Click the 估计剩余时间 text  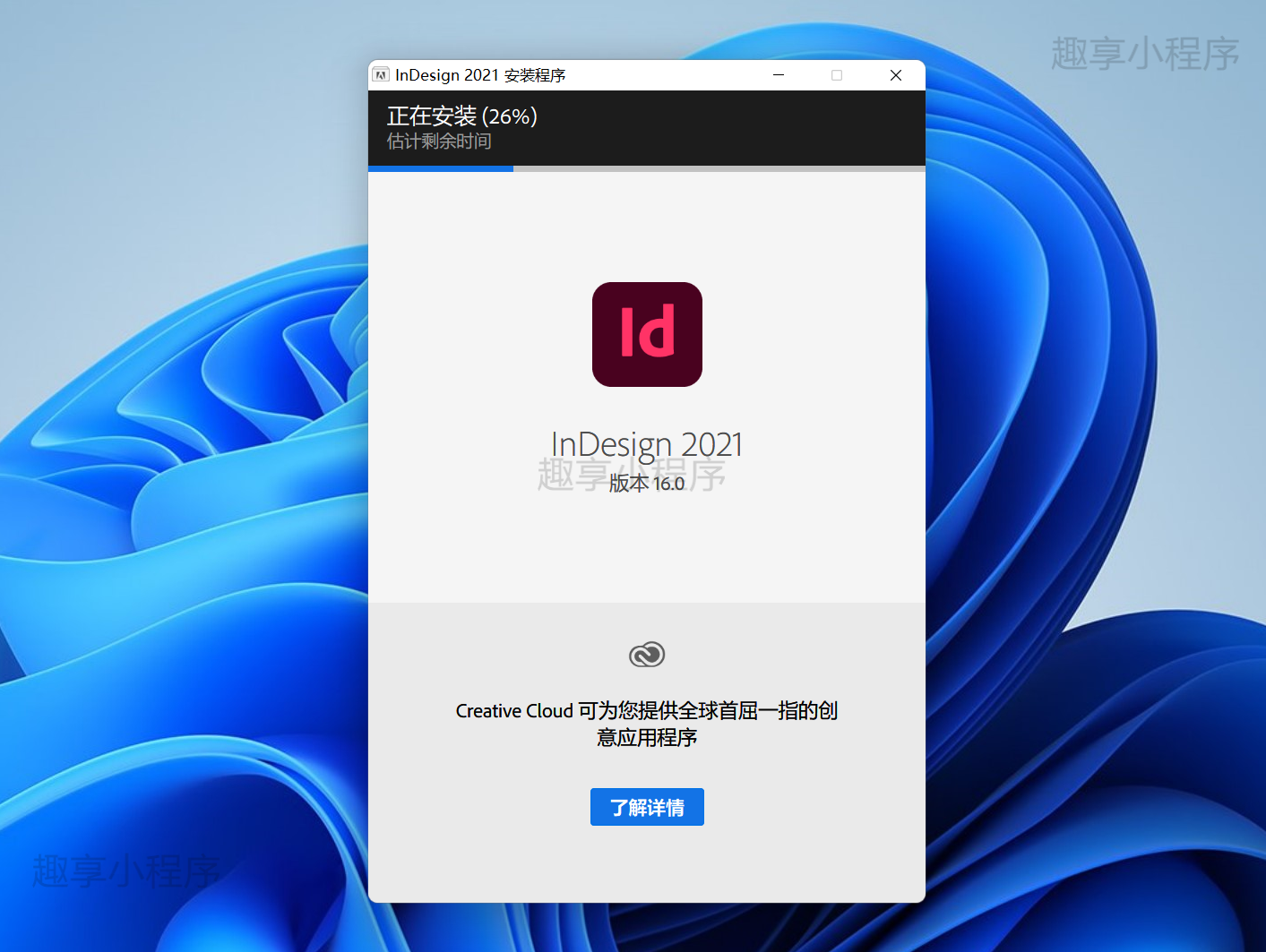pos(439,141)
